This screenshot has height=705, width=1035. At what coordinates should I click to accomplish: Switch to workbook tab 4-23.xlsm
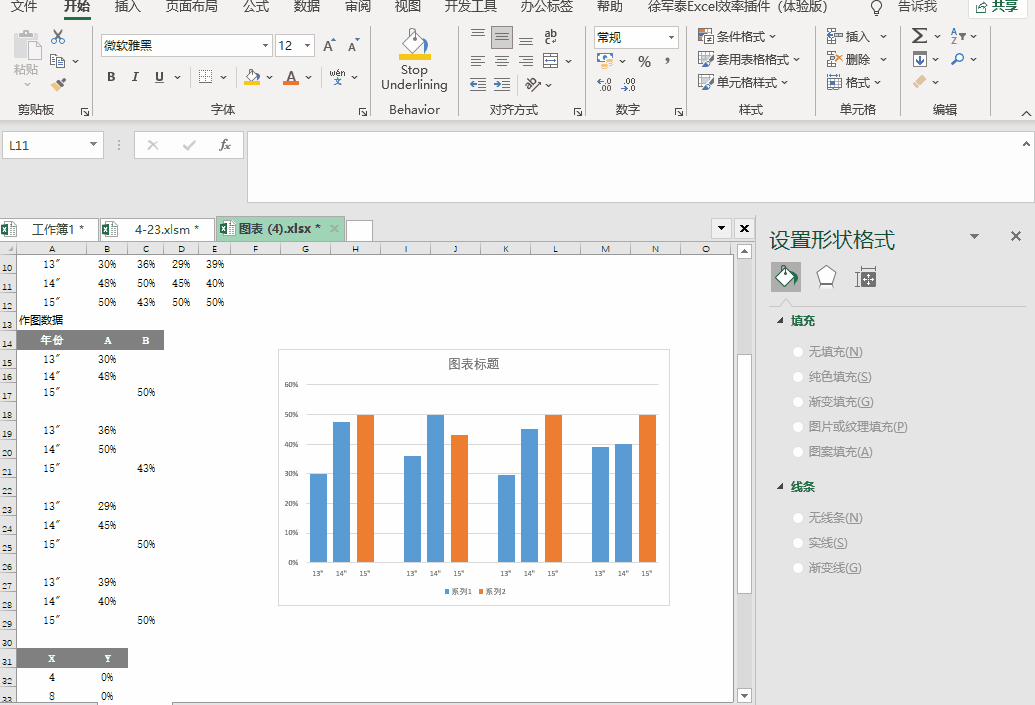tap(157, 230)
